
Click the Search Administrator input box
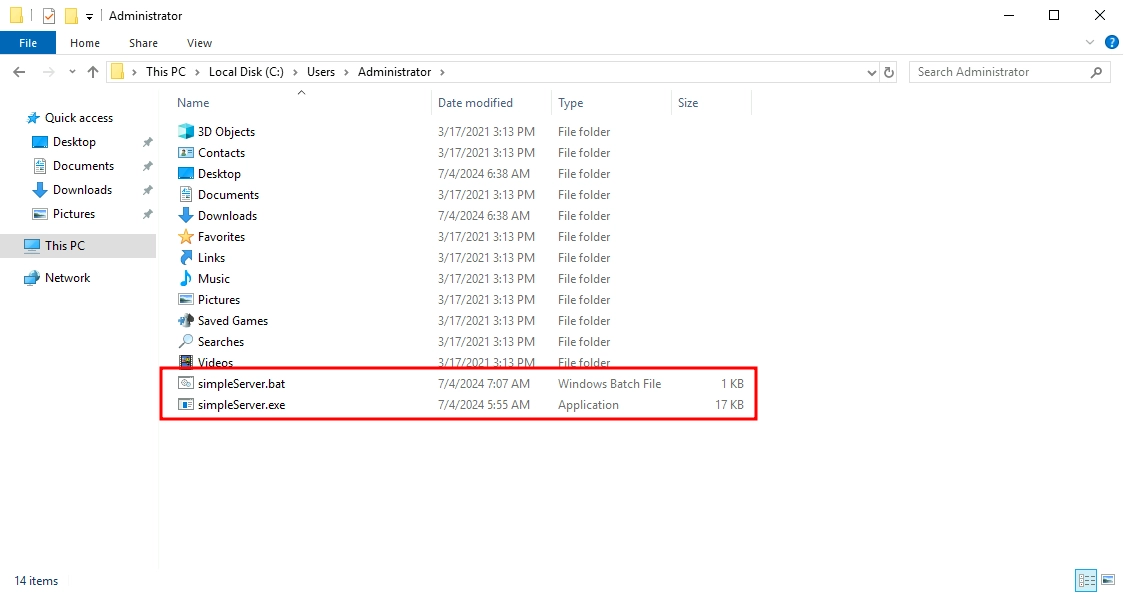(1000, 72)
